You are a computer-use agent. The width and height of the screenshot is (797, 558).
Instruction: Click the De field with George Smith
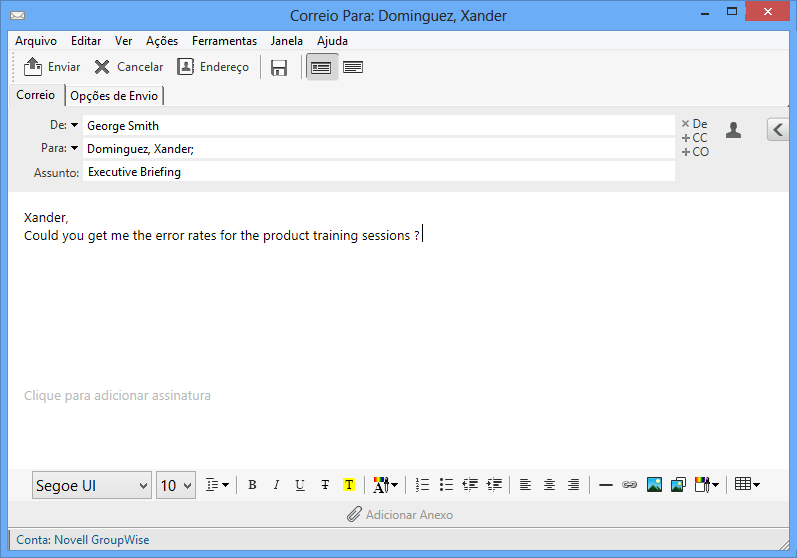click(379, 126)
